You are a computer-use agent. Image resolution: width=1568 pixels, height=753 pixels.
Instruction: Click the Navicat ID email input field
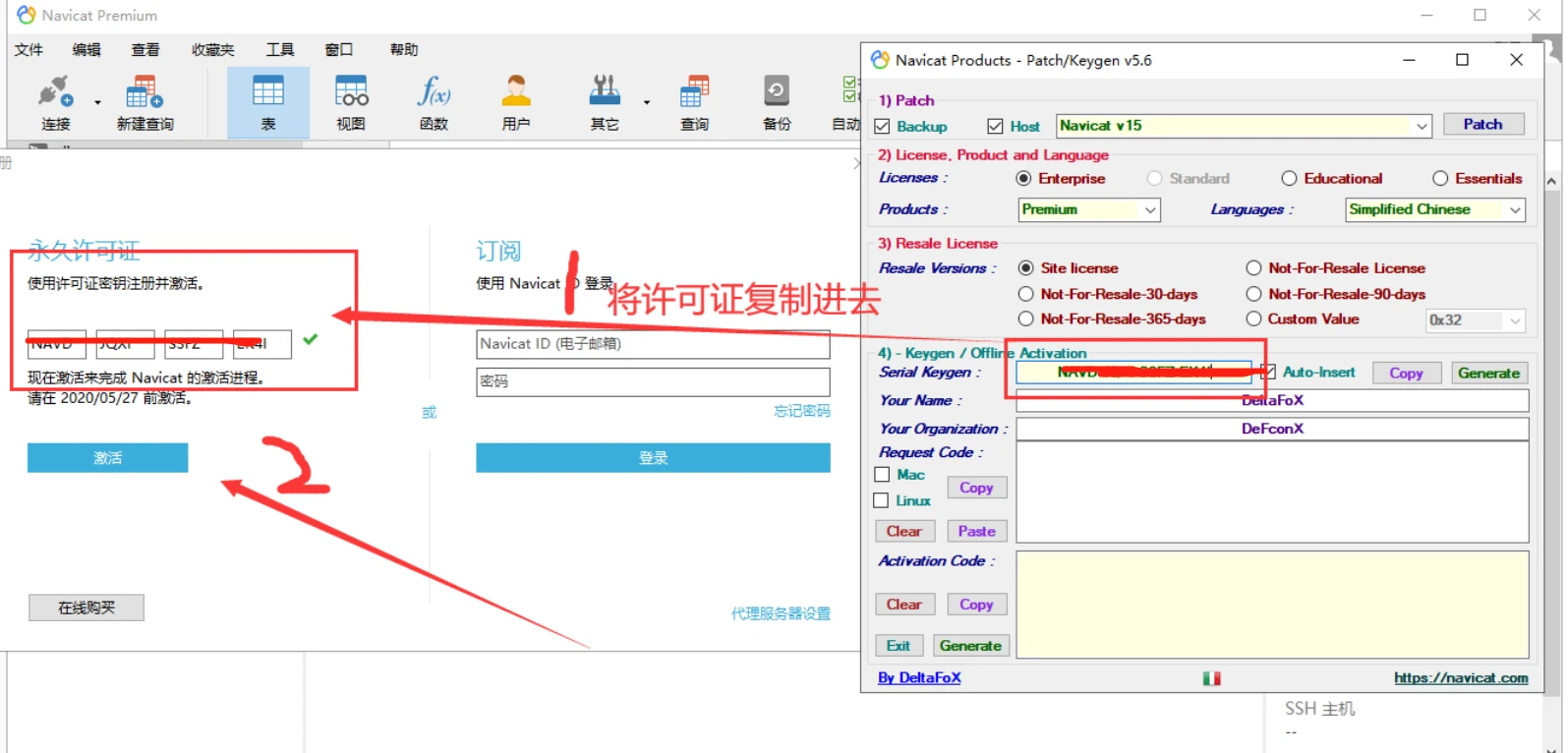(x=653, y=344)
